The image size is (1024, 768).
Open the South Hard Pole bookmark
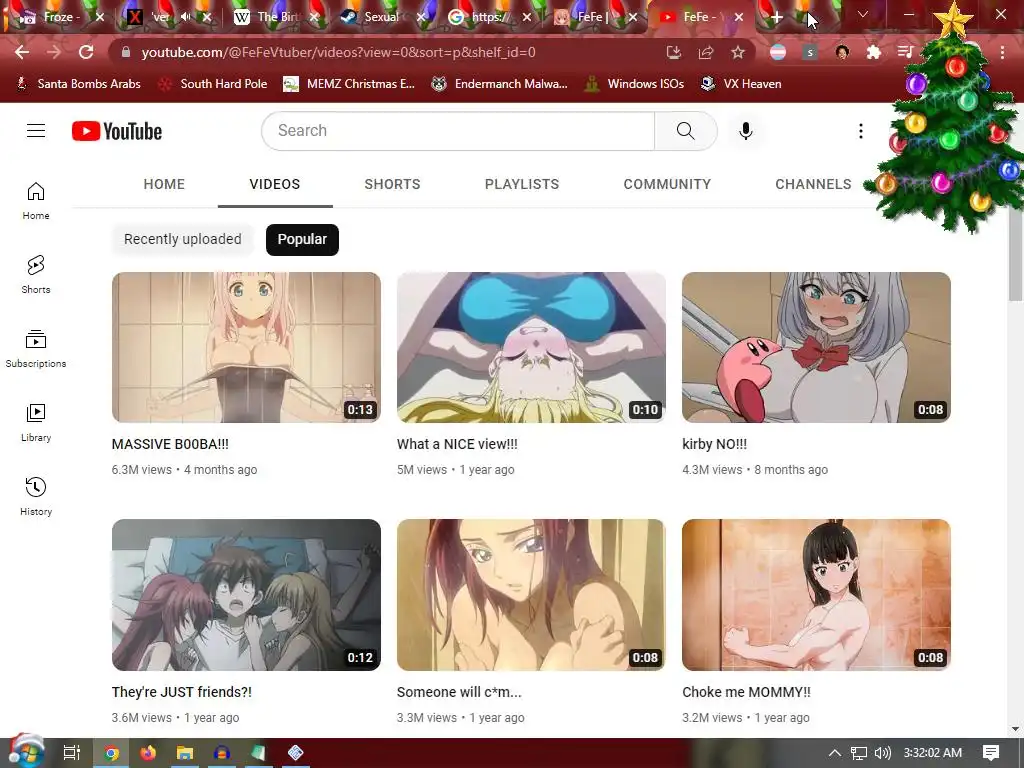point(214,84)
